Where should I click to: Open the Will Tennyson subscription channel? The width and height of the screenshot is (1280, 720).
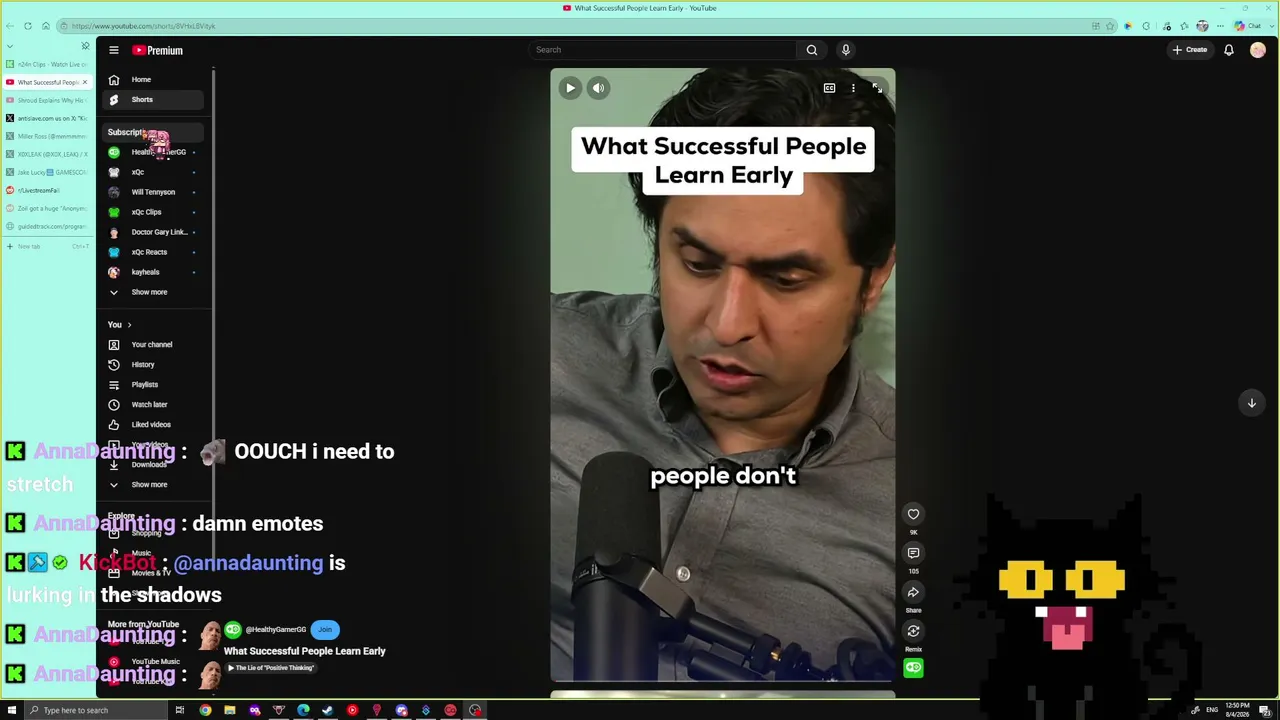point(153,192)
